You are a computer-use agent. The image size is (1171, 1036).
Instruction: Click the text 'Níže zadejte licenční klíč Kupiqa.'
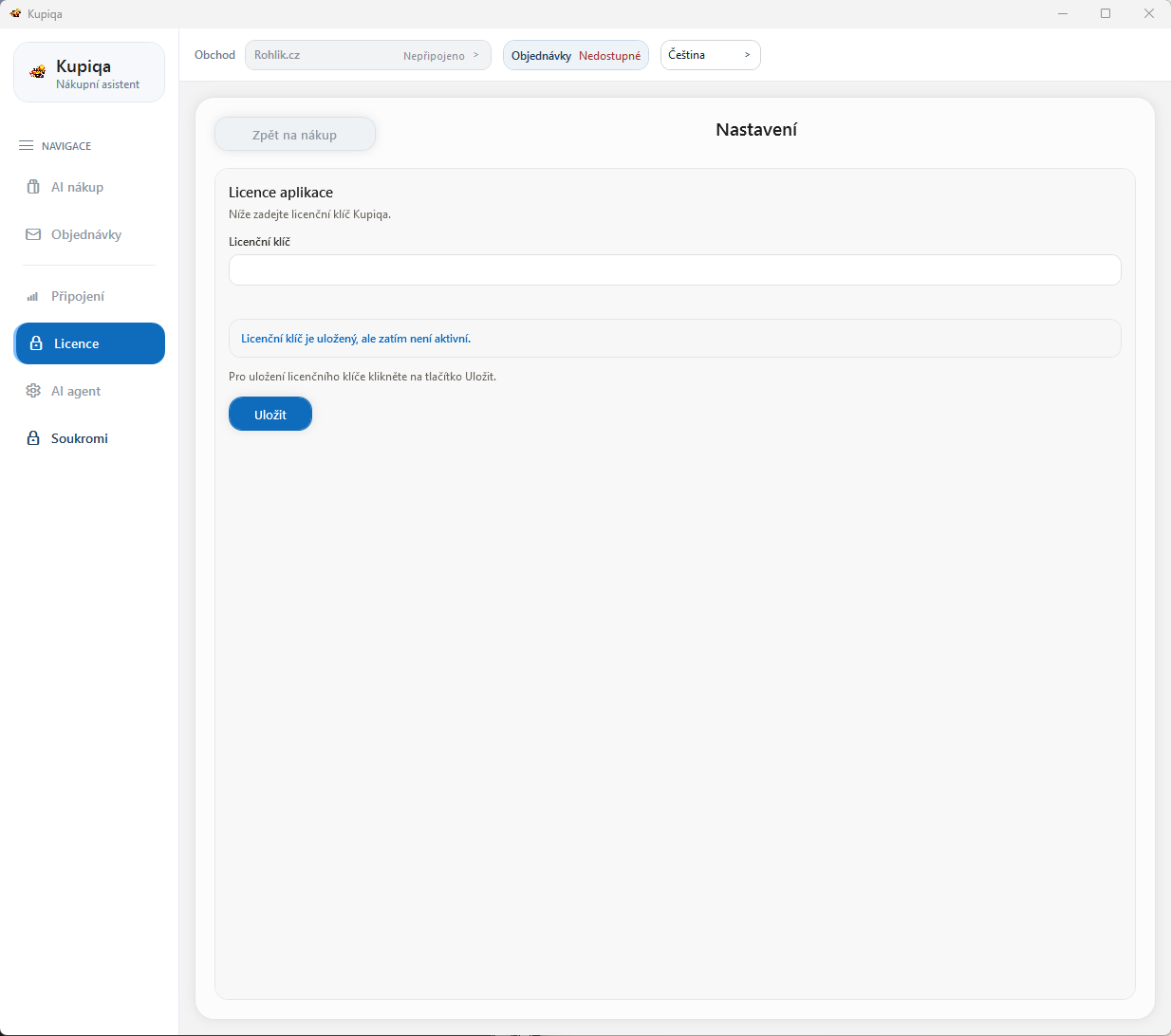pos(309,214)
